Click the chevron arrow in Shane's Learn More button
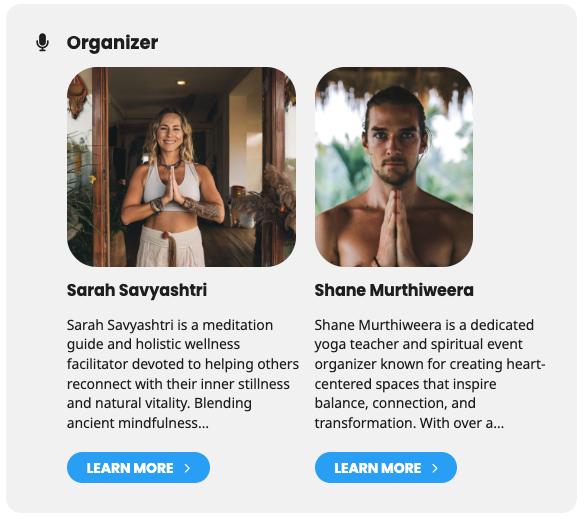Screen dimensions: 584x518 point(435,468)
